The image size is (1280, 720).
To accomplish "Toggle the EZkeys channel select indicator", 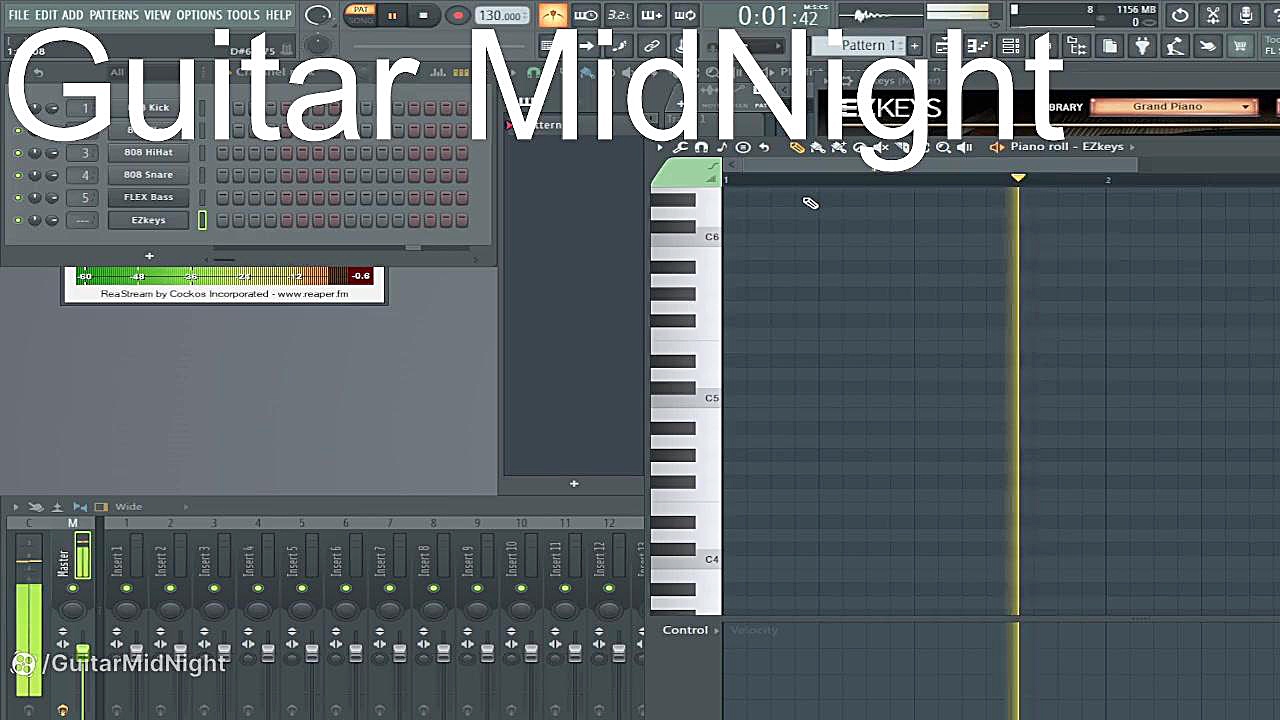I will click(x=202, y=220).
